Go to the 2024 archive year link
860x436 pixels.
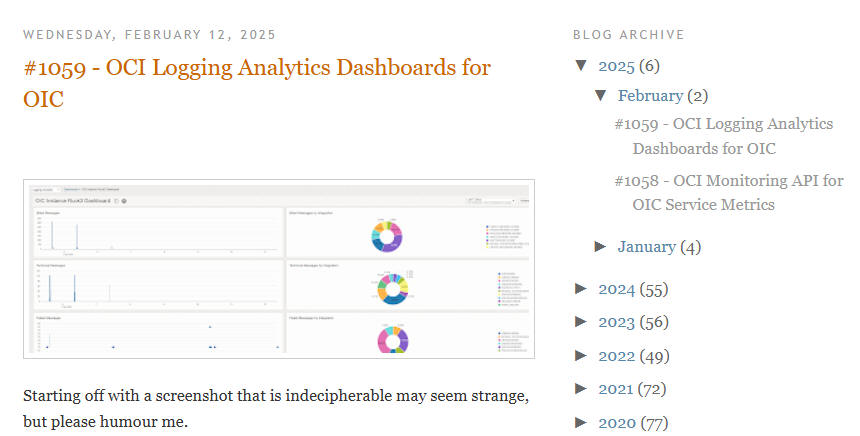616,289
